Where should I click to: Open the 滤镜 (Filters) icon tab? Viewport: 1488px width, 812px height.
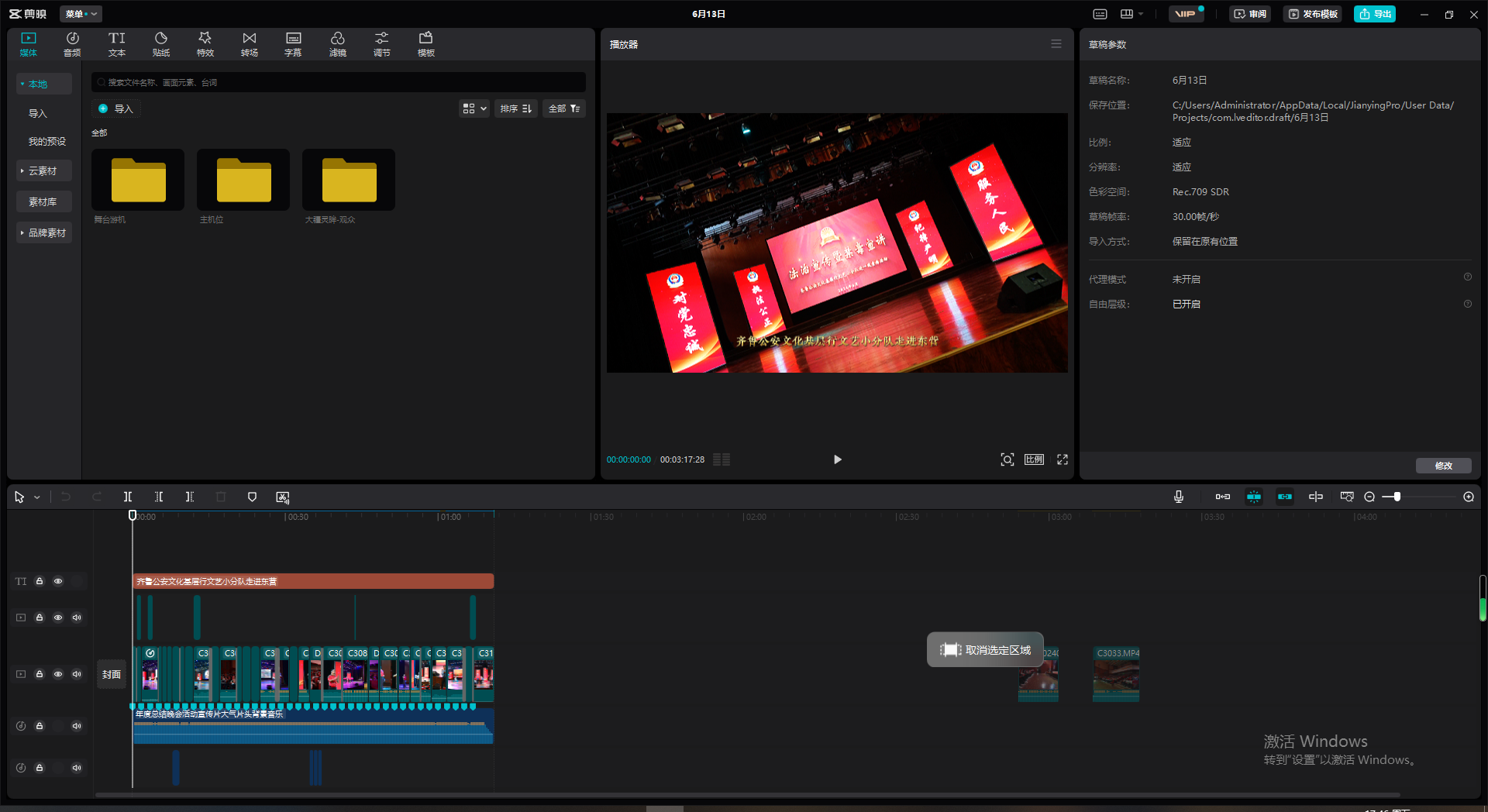(x=337, y=44)
